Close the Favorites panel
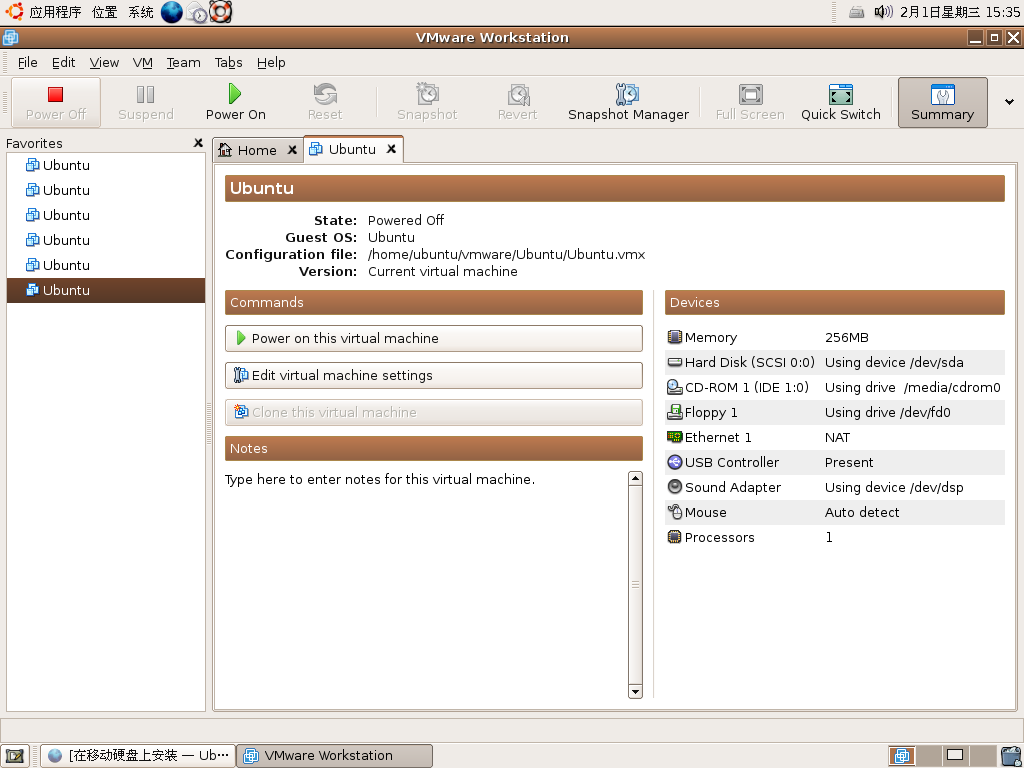 (199, 143)
